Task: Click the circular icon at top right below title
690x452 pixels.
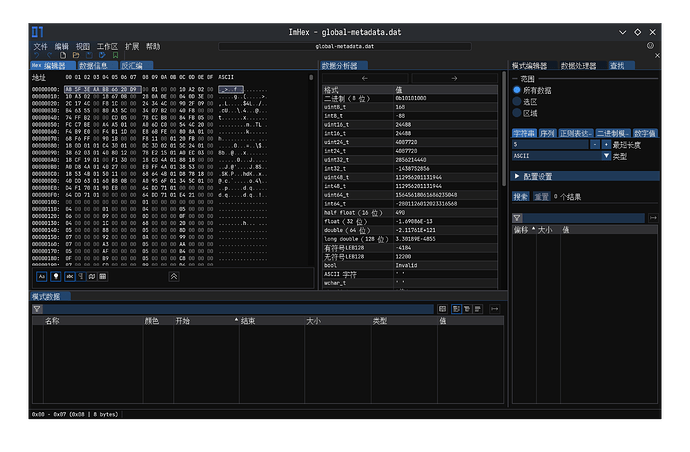Action: click(x=650, y=46)
